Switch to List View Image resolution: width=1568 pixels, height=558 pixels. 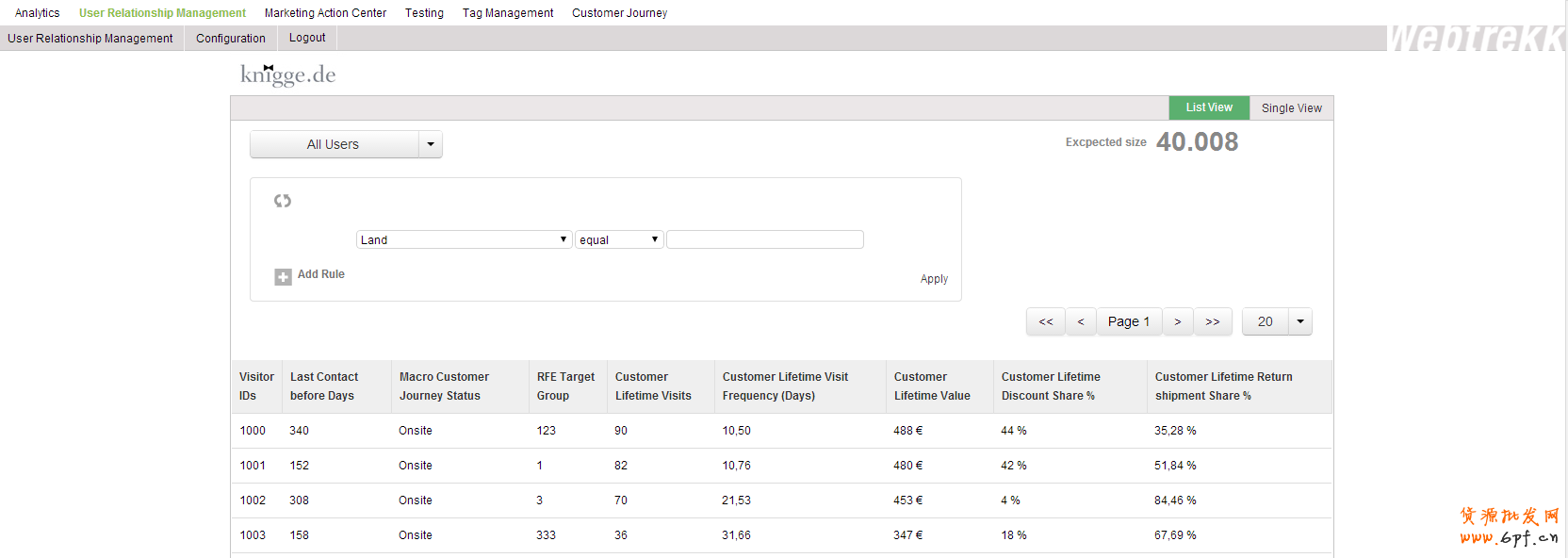click(x=1209, y=107)
